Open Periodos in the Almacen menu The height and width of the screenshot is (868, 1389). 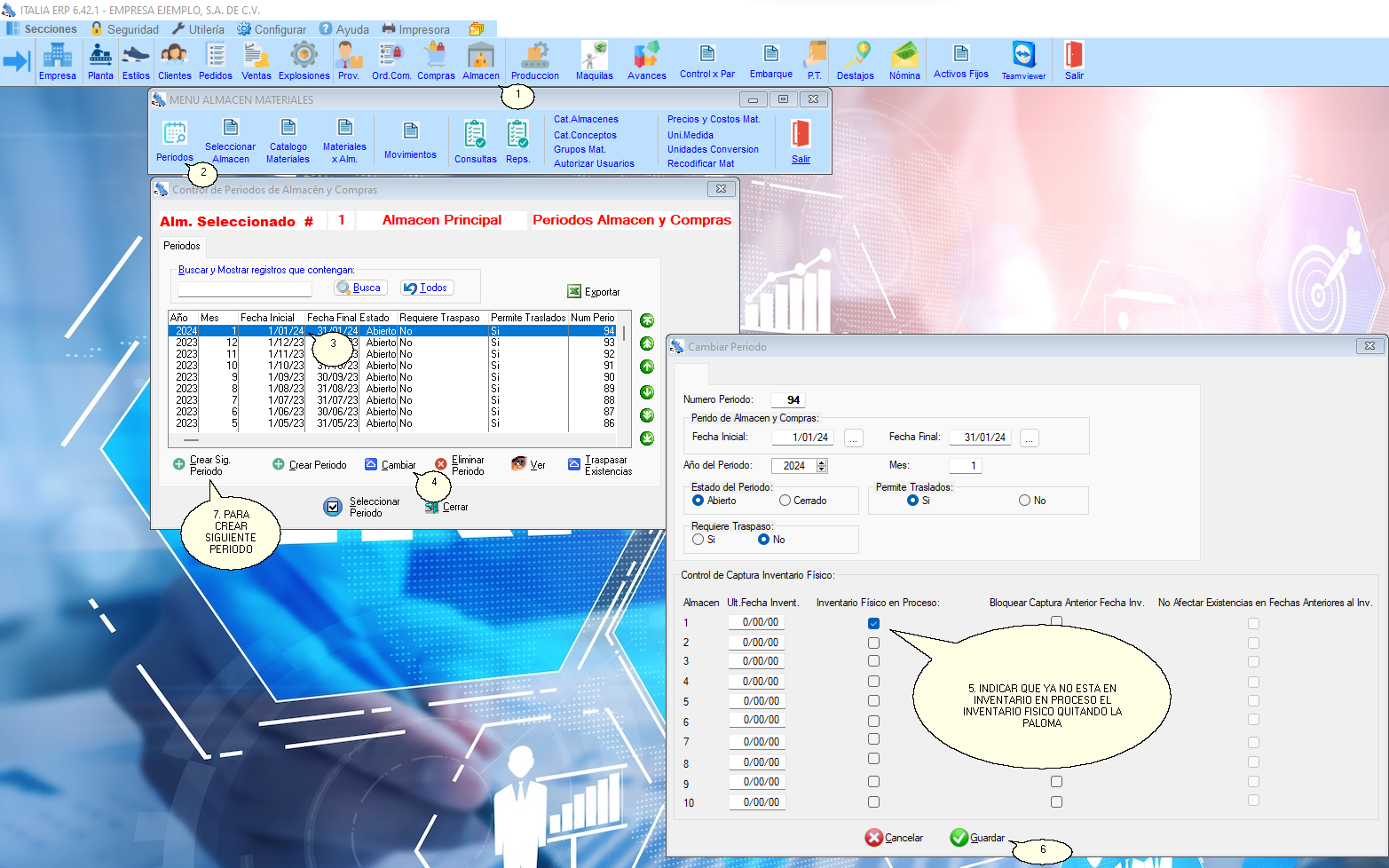click(x=175, y=142)
